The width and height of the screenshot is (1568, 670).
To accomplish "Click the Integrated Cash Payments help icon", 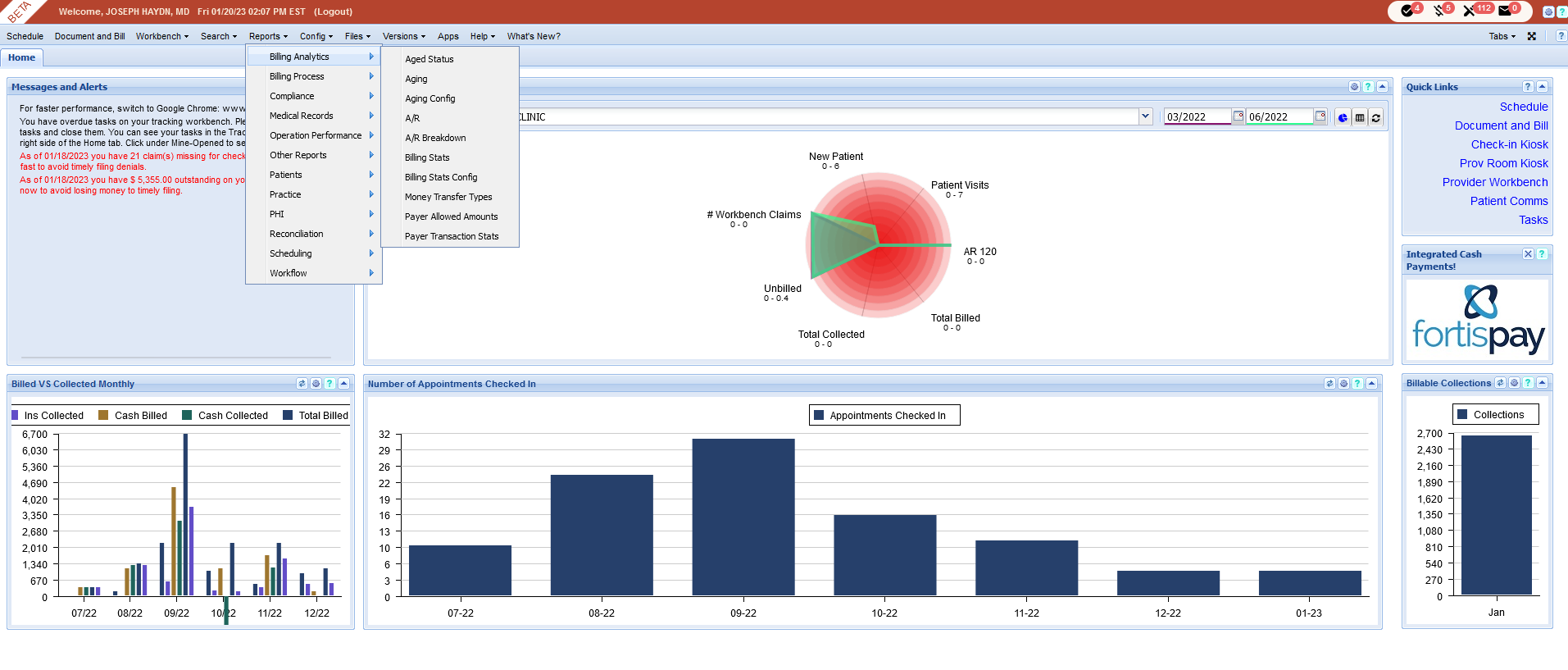I will (x=1542, y=254).
